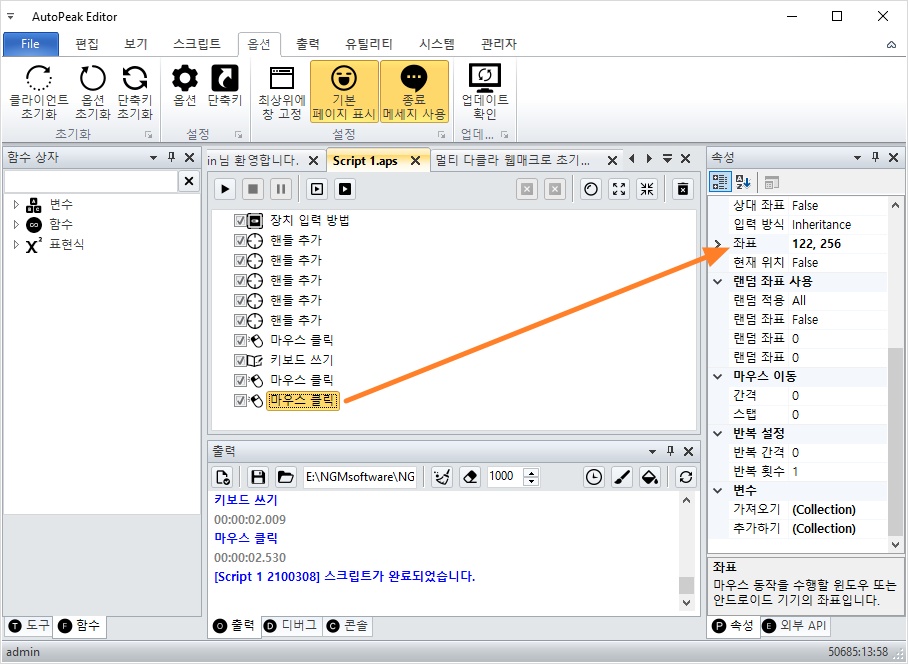Uncheck the 장치 입력 방법 step checkbox
Screen dimensions: 908x664
[240, 221]
